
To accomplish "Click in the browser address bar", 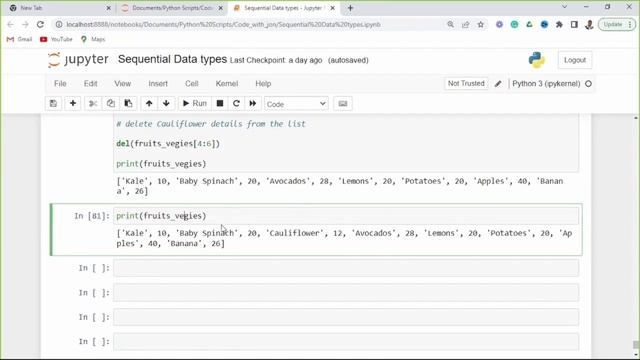I will pos(253,24).
